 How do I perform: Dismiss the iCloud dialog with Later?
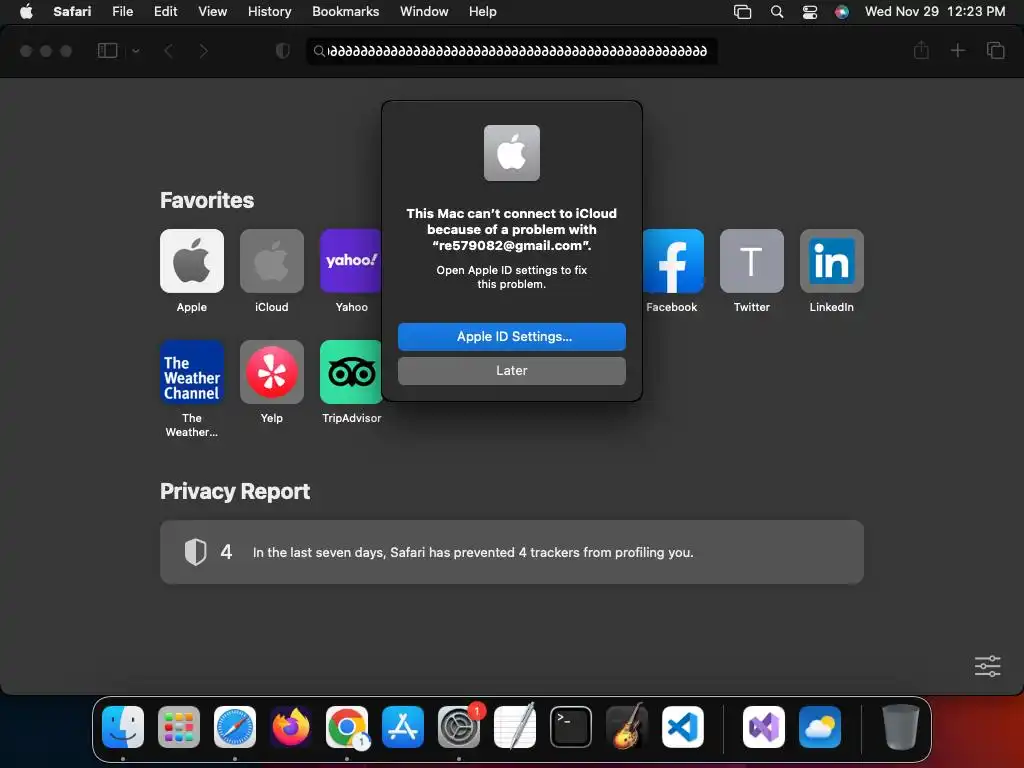tap(511, 370)
